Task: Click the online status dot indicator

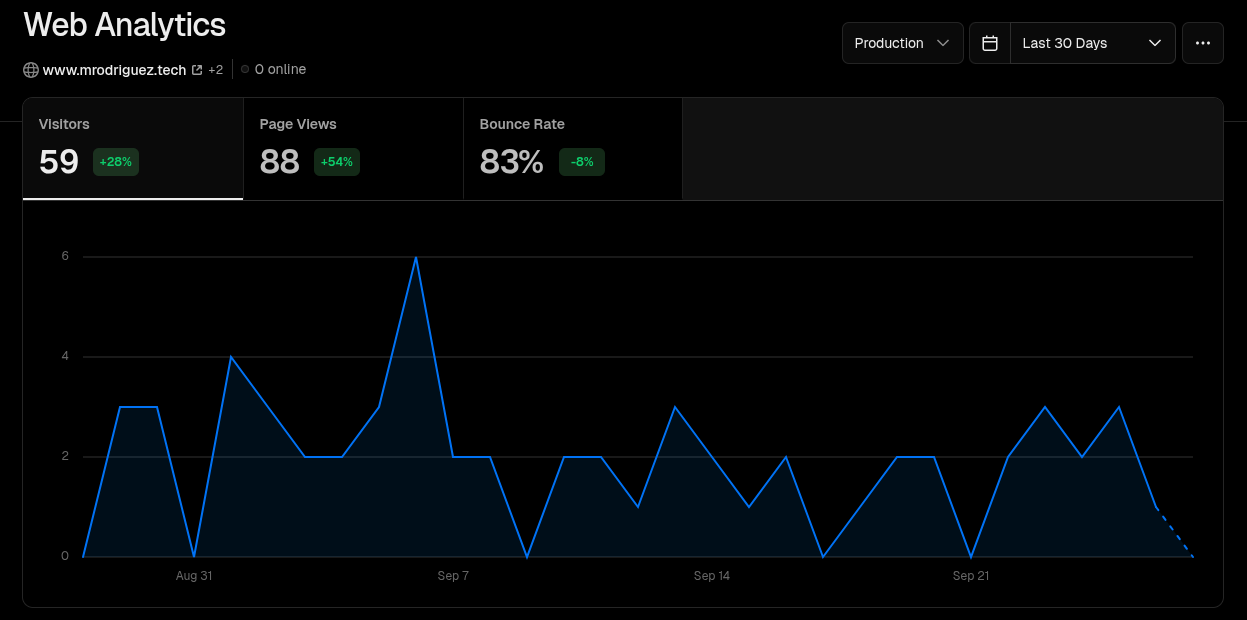Action: pos(245,70)
